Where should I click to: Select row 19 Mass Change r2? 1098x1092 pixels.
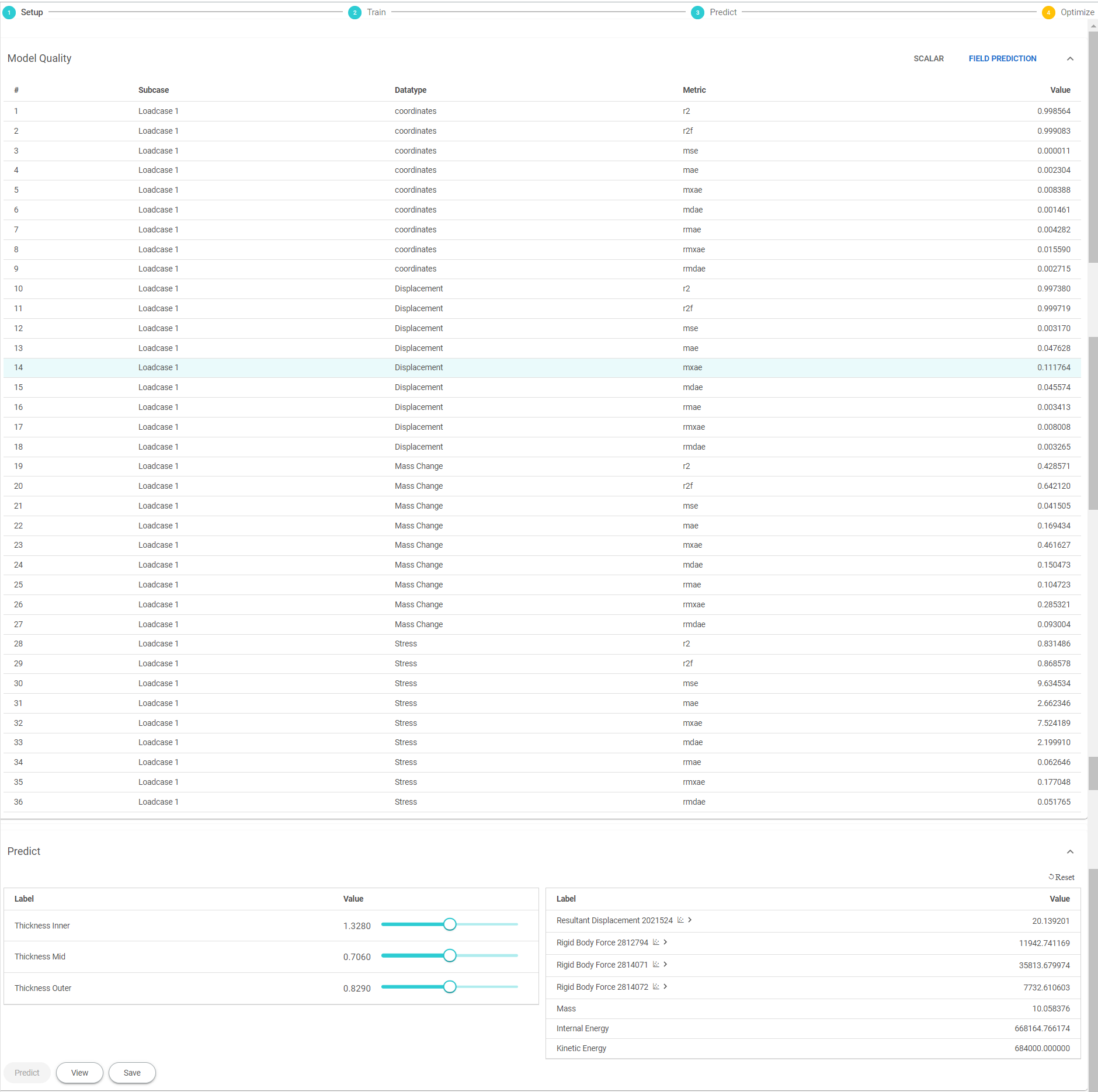[542, 466]
